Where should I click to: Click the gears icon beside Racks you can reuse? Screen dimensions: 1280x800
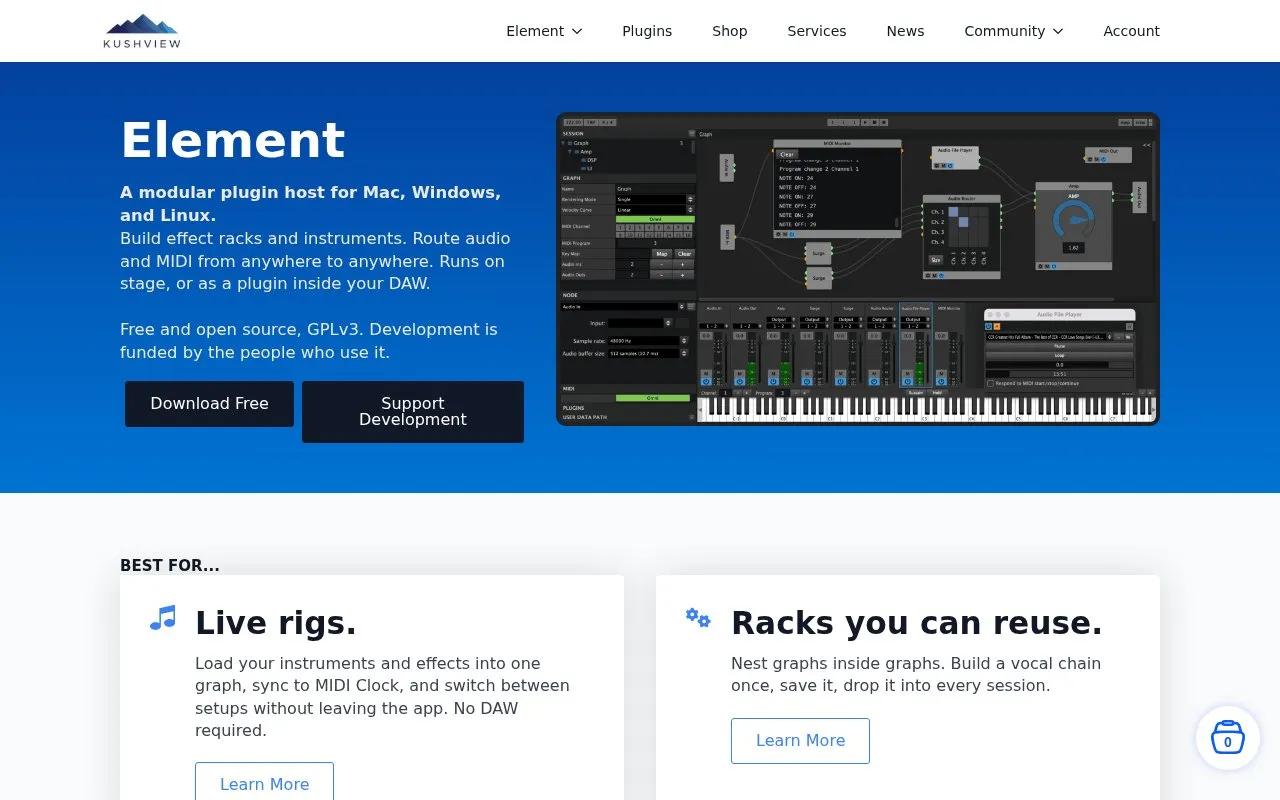[698, 618]
